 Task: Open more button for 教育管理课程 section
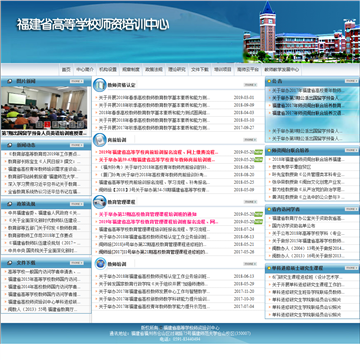pyautogui.click(x=250, y=202)
